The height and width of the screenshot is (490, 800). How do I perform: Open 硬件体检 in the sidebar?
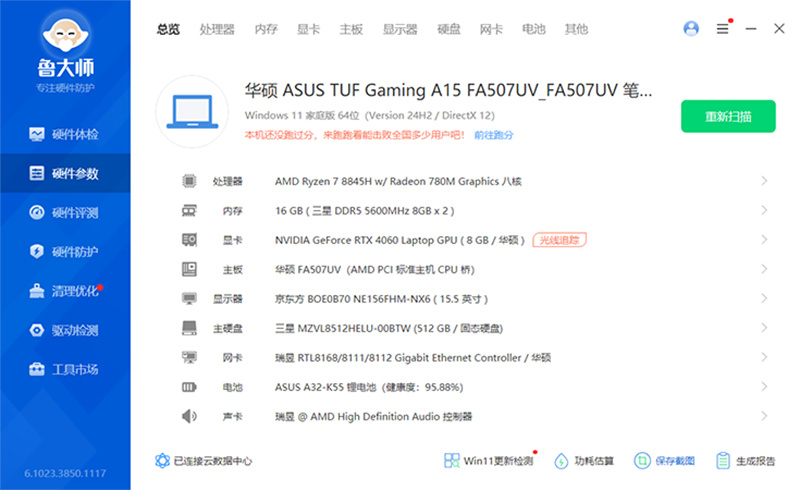(x=65, y=134)
